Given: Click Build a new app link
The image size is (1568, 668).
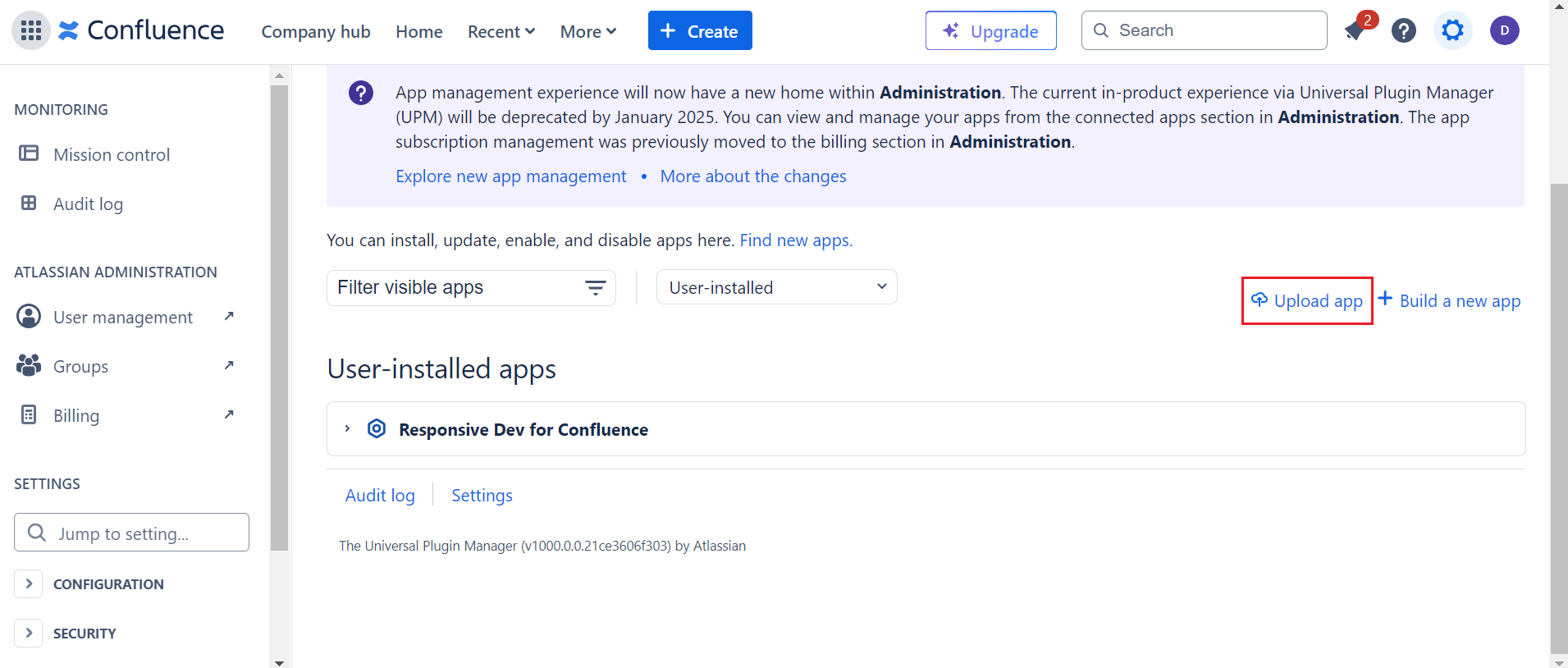Looking at the screenshot, I should [1450, 300].
